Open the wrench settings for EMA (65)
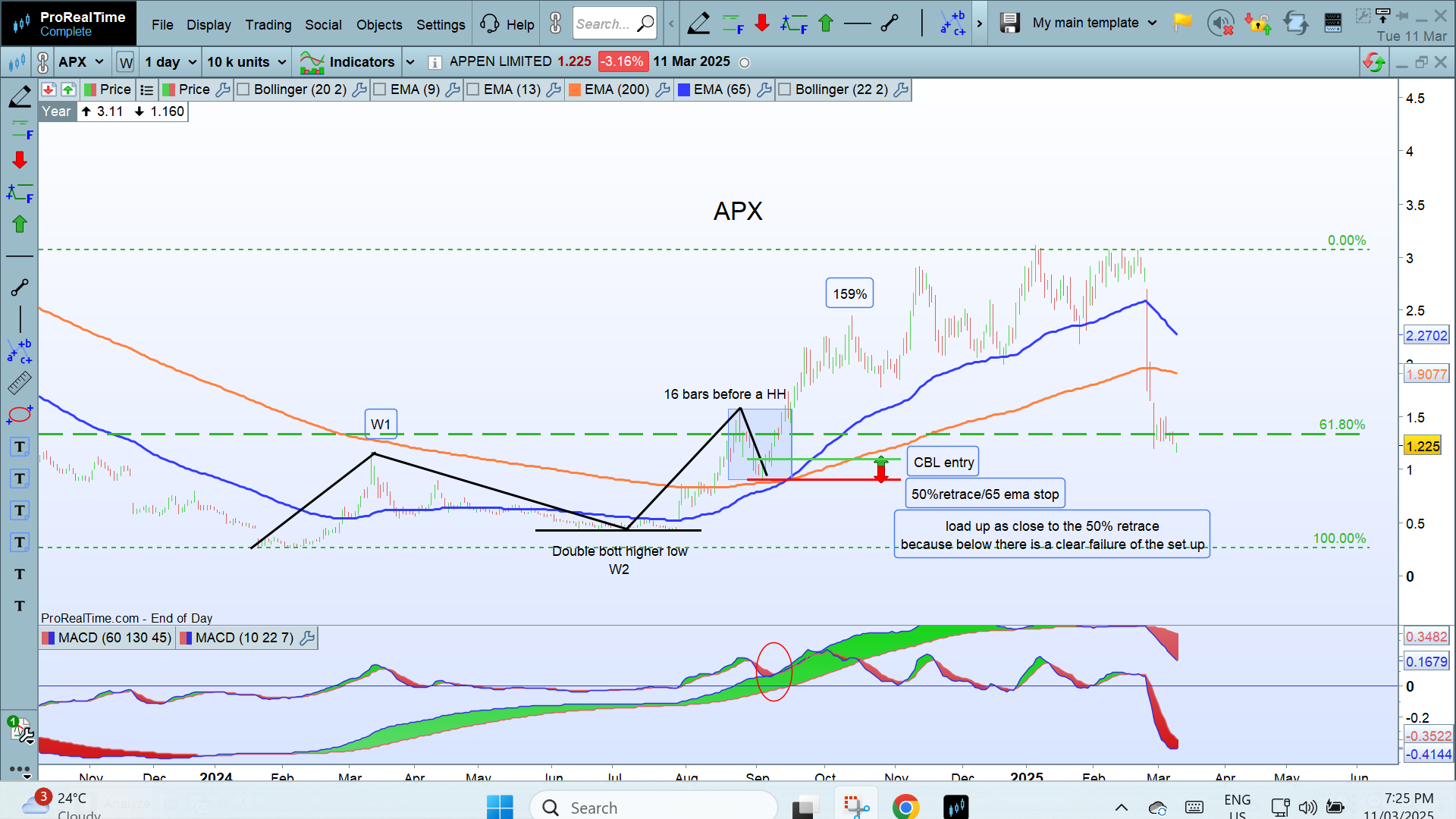This screenshot has height=819, width=1456. click(764, 90)
